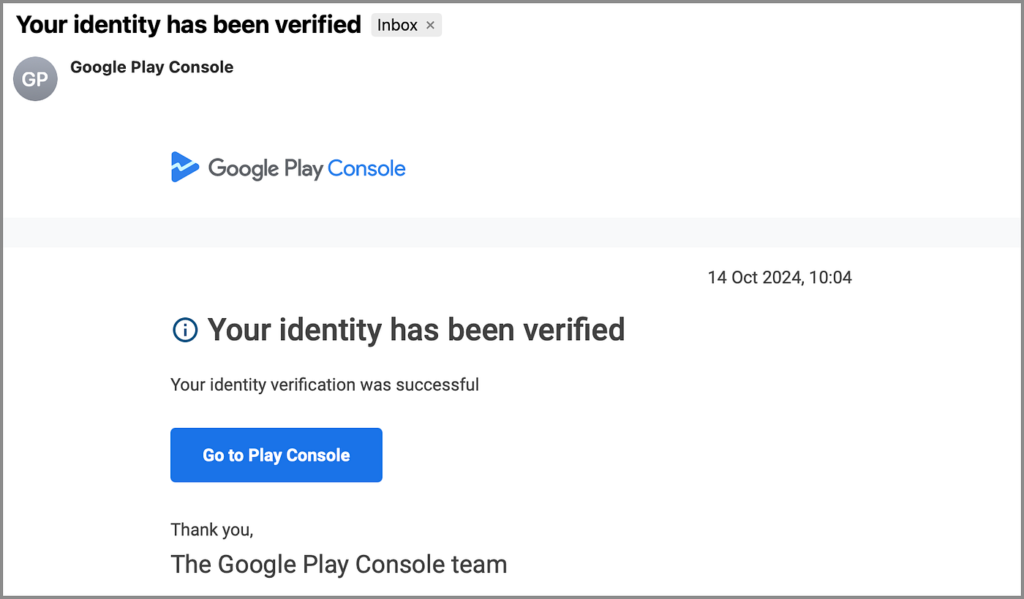Select the verification success message text
The image size is (1024, 599).
point(325,384)
